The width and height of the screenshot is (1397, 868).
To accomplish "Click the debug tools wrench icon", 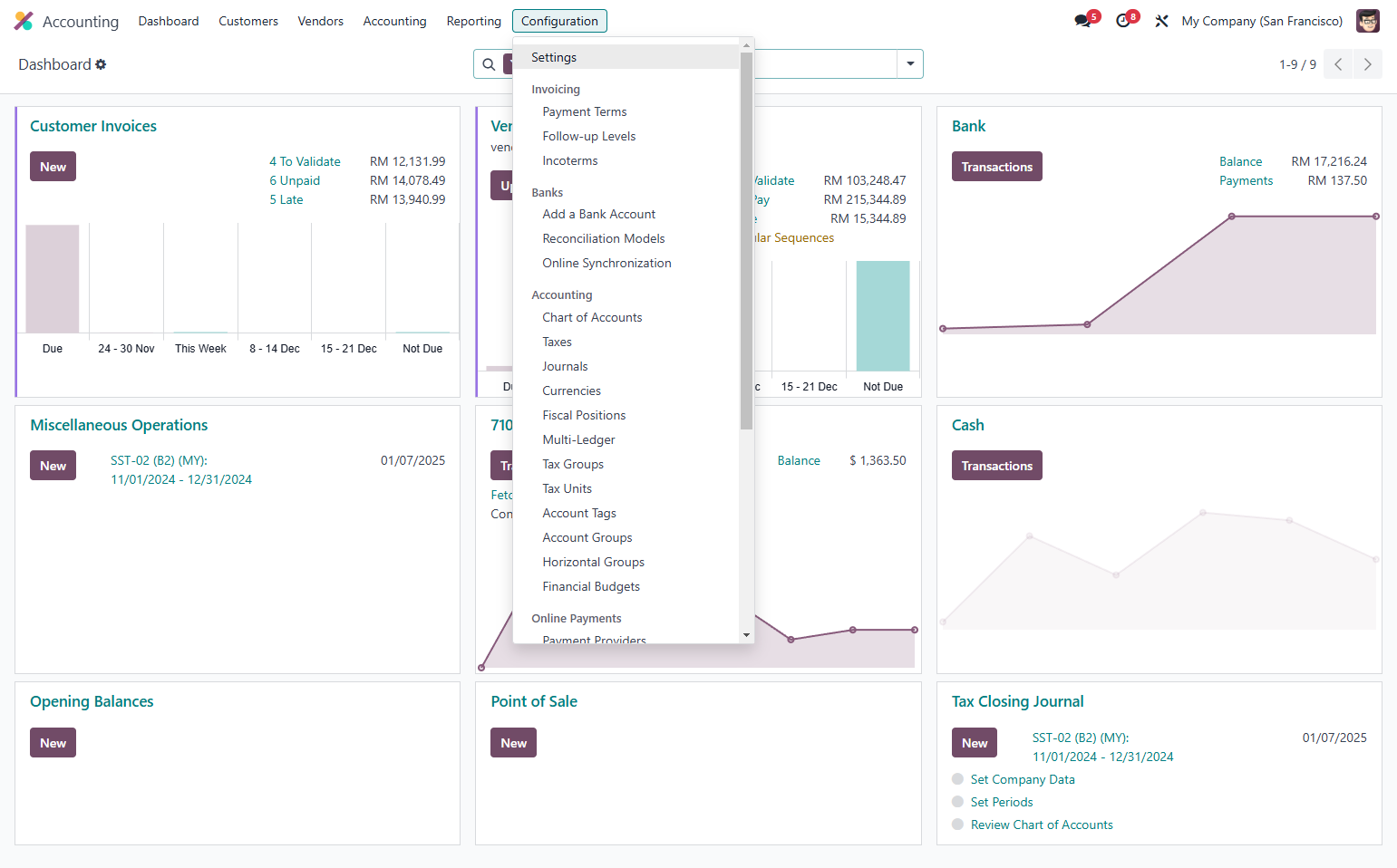I will tap(1161, 21).
